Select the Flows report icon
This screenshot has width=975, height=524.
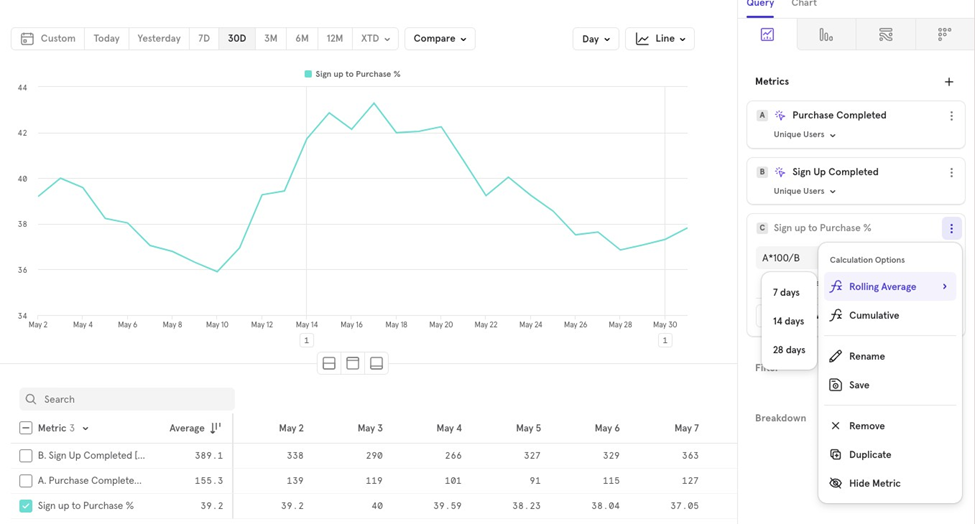pos(885,35)
